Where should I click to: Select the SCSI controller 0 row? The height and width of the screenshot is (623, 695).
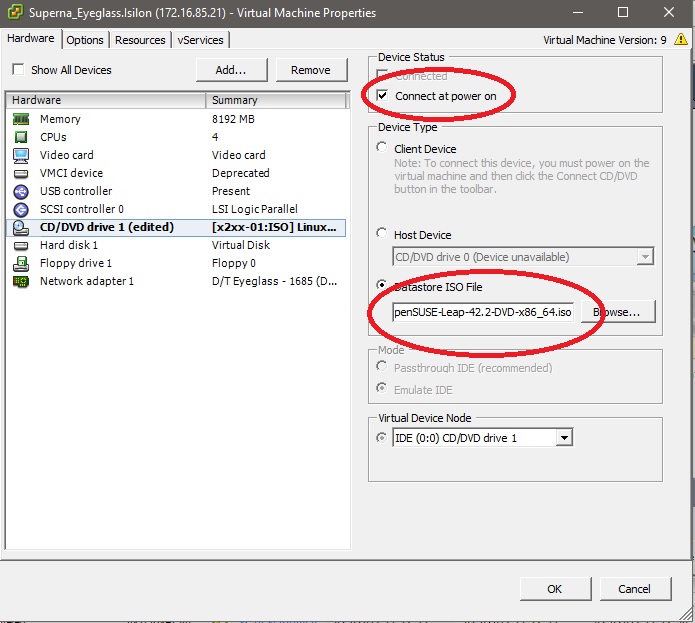(176, 209)
